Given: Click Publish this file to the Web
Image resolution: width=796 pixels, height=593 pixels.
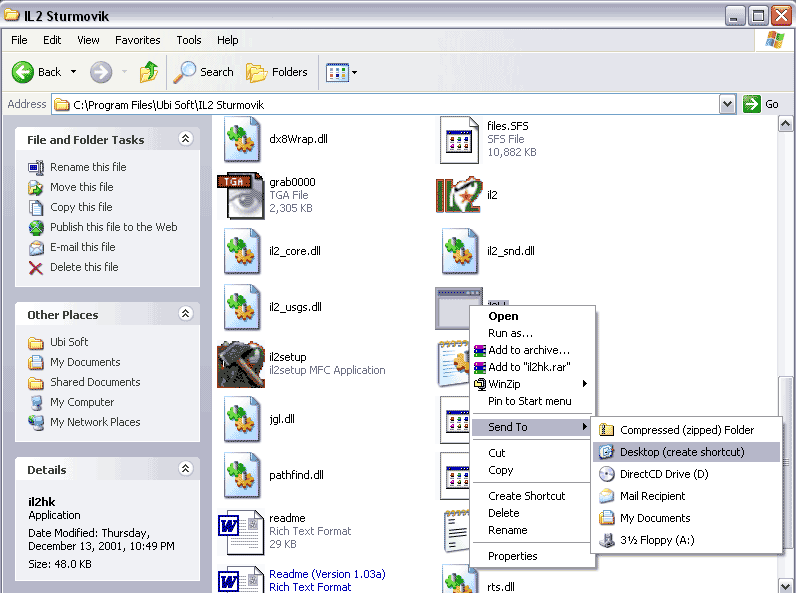Looking at the screenshot, I should click(x=114, y=227).
